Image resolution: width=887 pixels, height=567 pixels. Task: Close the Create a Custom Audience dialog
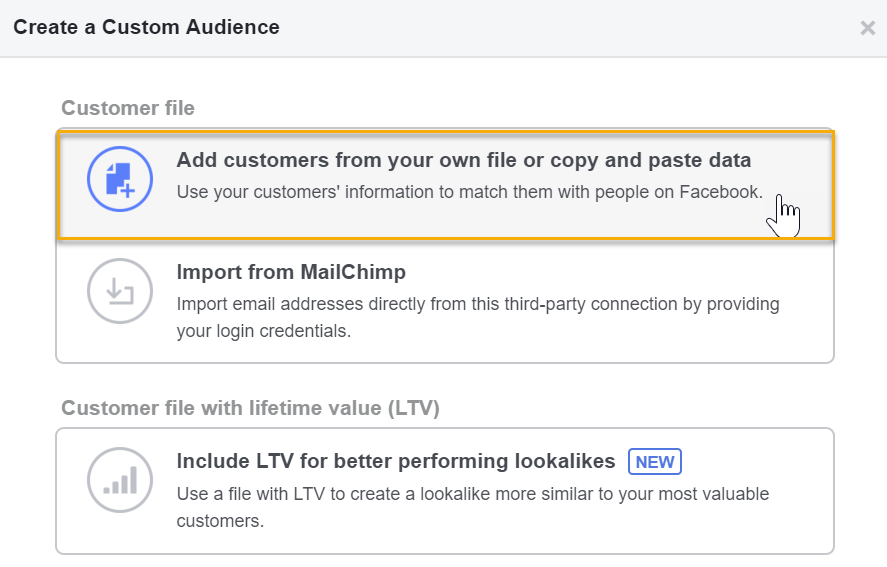[x=867, y=28]
